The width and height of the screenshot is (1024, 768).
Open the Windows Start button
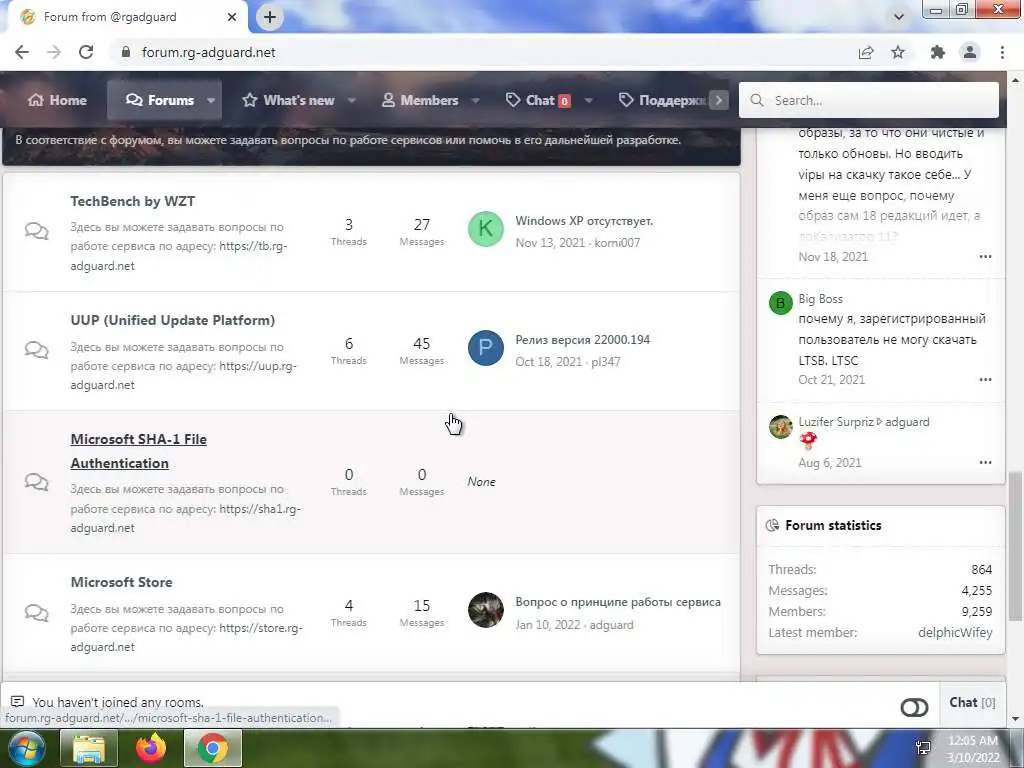point(27,748)
